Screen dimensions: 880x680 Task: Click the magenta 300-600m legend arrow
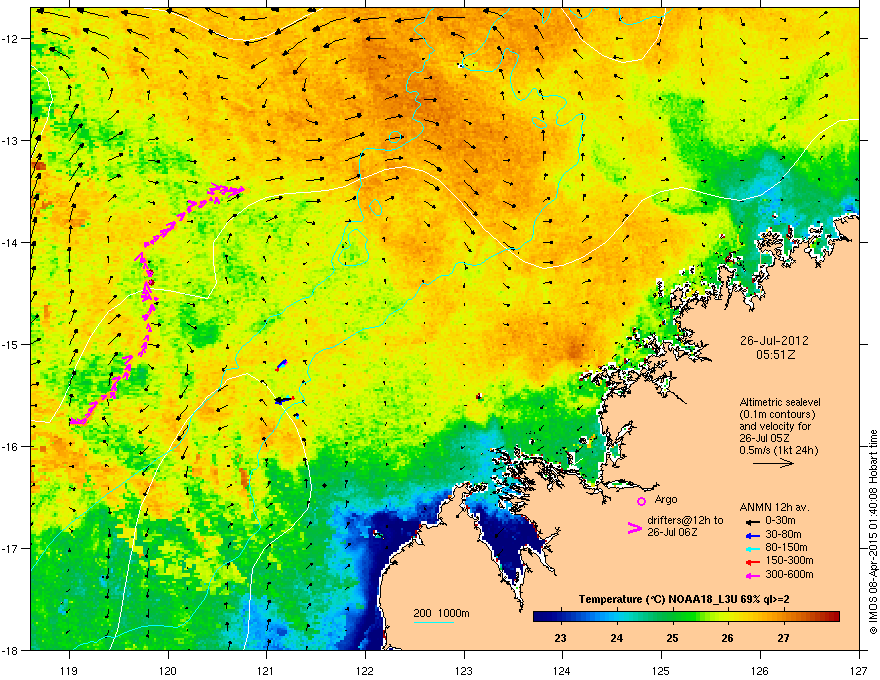pyautogui.click(x=752, y=575)
